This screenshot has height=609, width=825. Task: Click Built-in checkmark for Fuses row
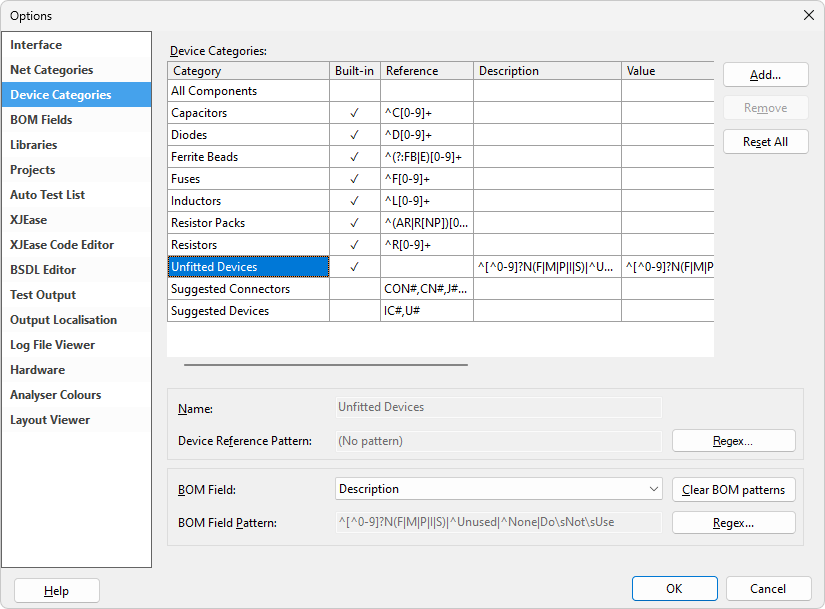(354, 179)
